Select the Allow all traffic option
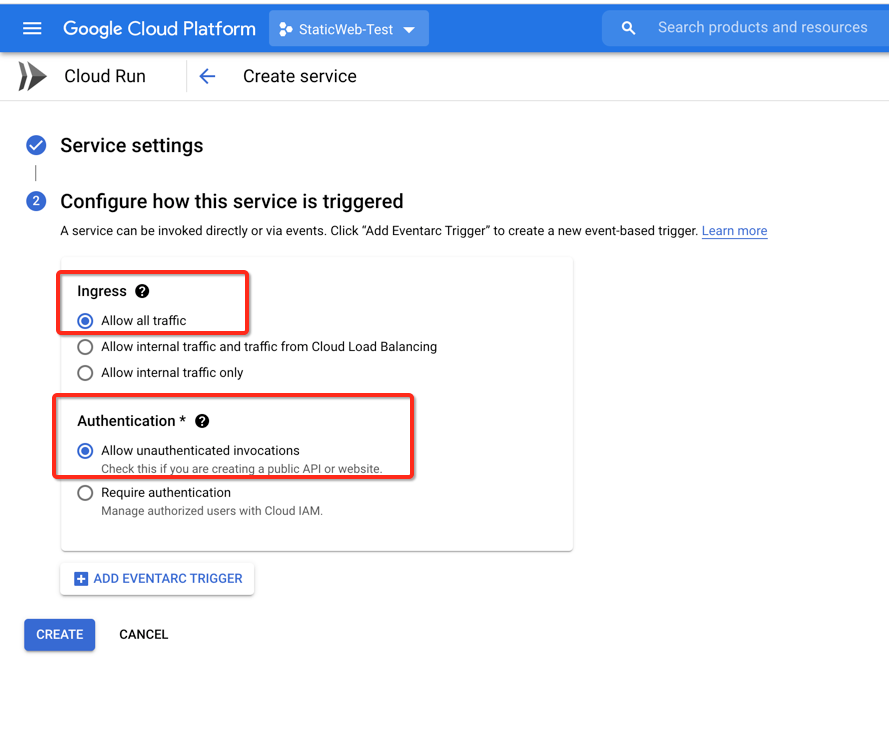The width and height of the screenshot is (889, 753). pos(84,322)
